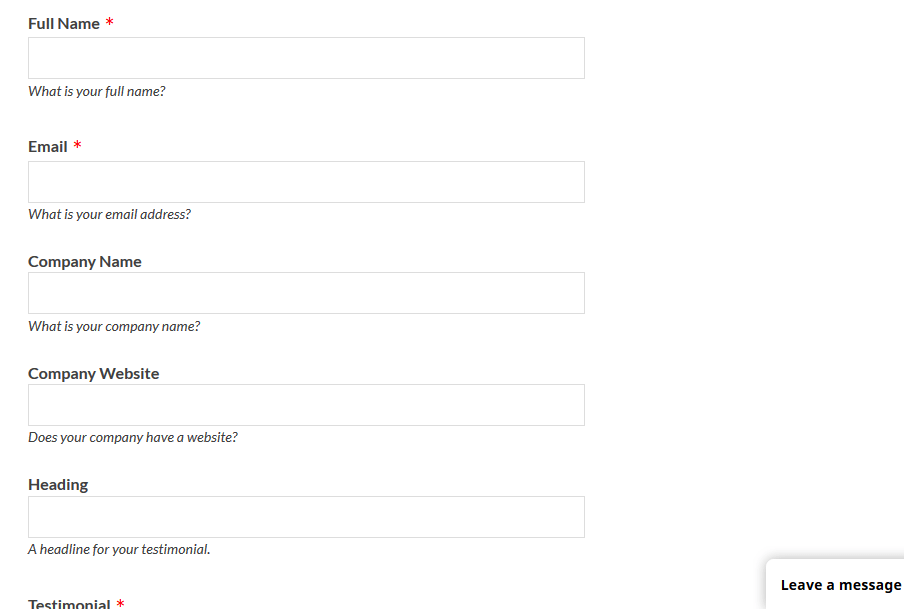Click the red asterisk beside Full Name
The height and width of the screenshot is (609, 904).
pos(109,23)
